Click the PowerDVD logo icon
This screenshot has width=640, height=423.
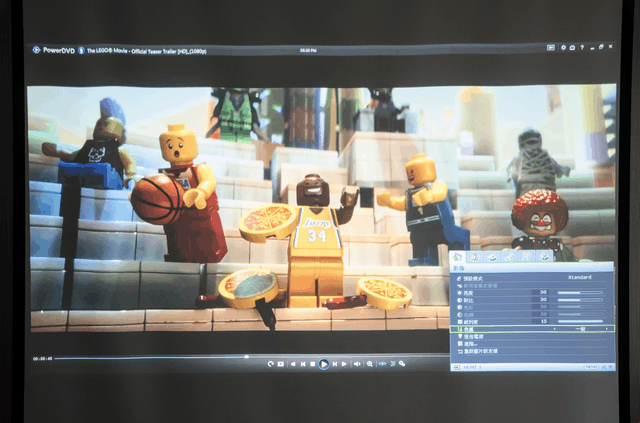36,50
